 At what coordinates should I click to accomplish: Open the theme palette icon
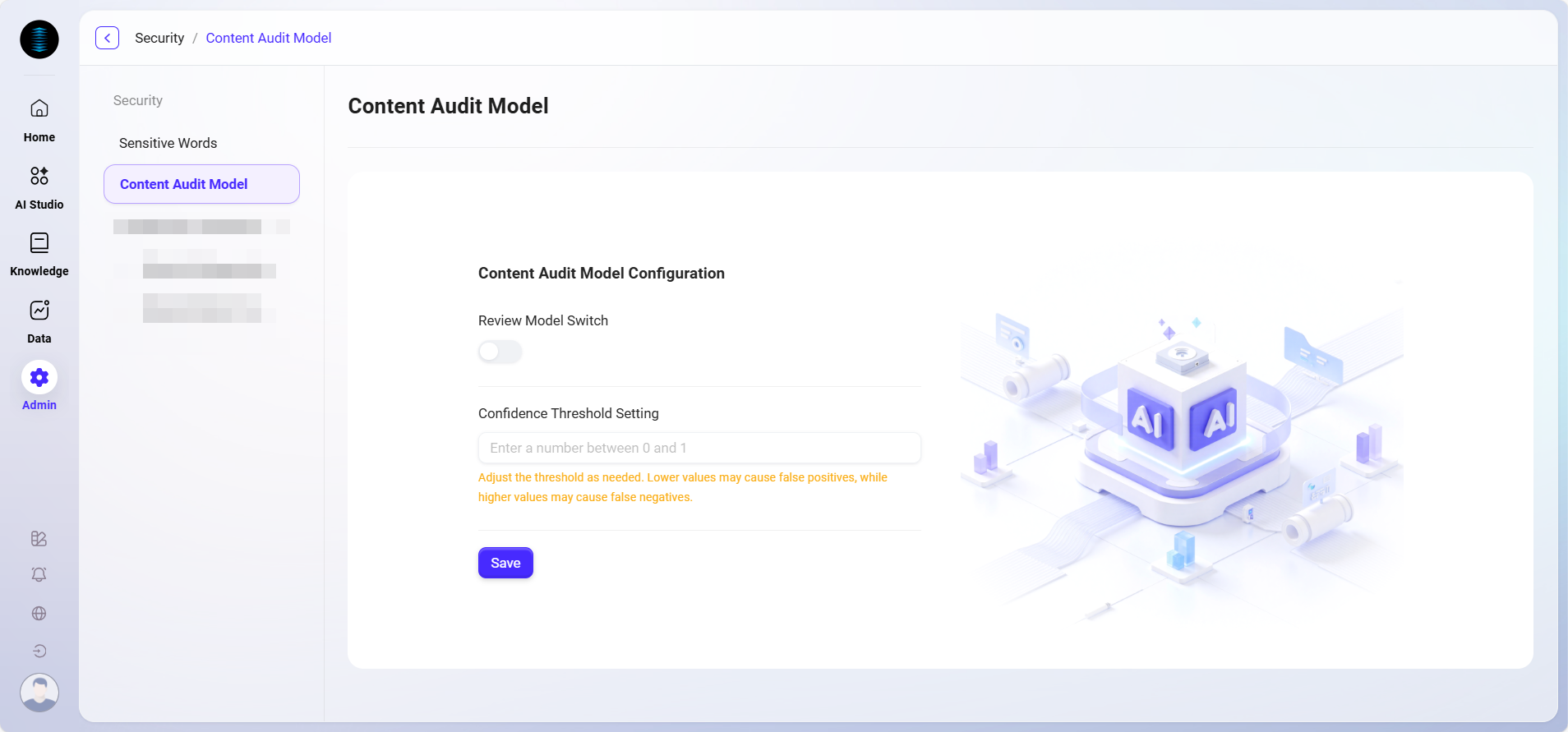pyautogui.click(x=39, y=539)
